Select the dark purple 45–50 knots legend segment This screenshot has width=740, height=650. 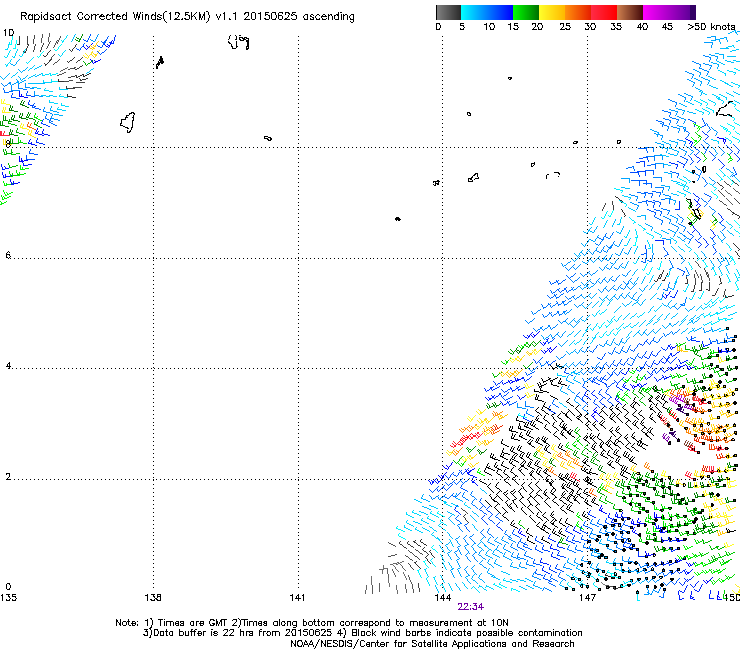click(x=682, y=12)
